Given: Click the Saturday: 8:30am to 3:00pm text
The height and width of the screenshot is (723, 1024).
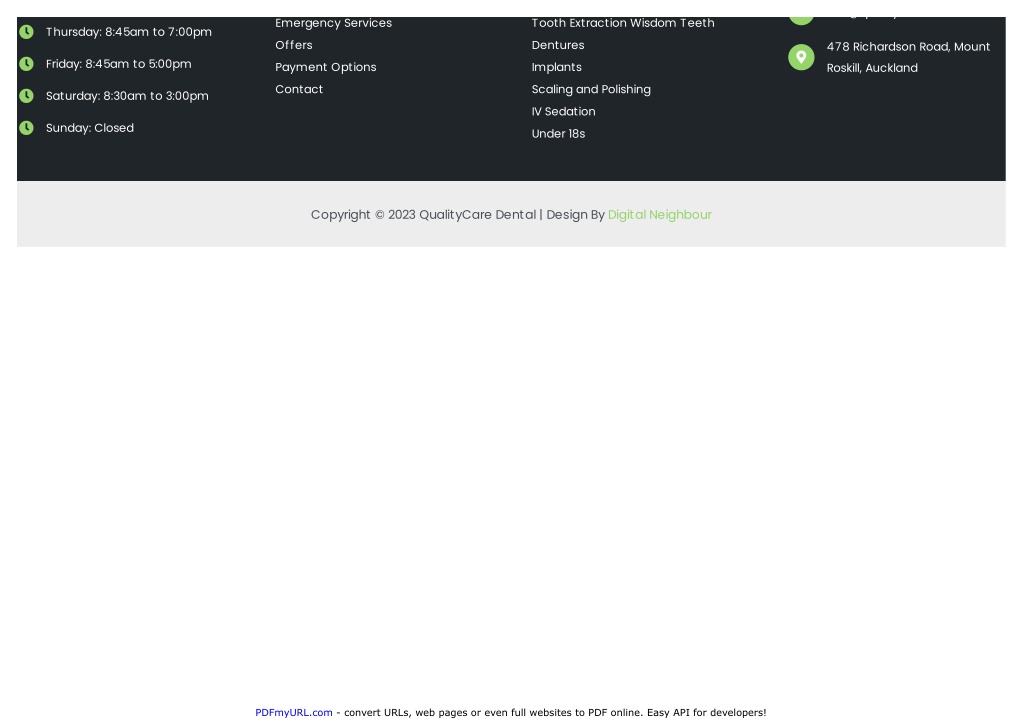Looking at the screenshot, I should (x=127, y=96).
